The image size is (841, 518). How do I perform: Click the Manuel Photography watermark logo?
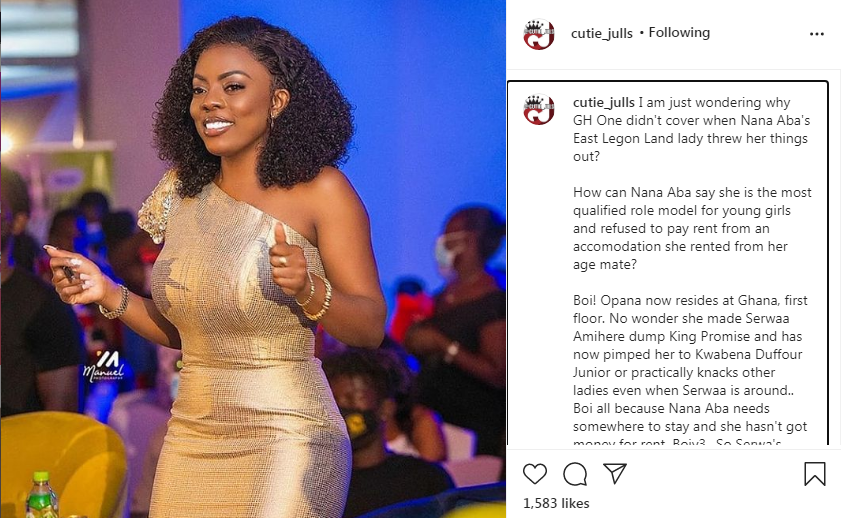pos(104,367)
